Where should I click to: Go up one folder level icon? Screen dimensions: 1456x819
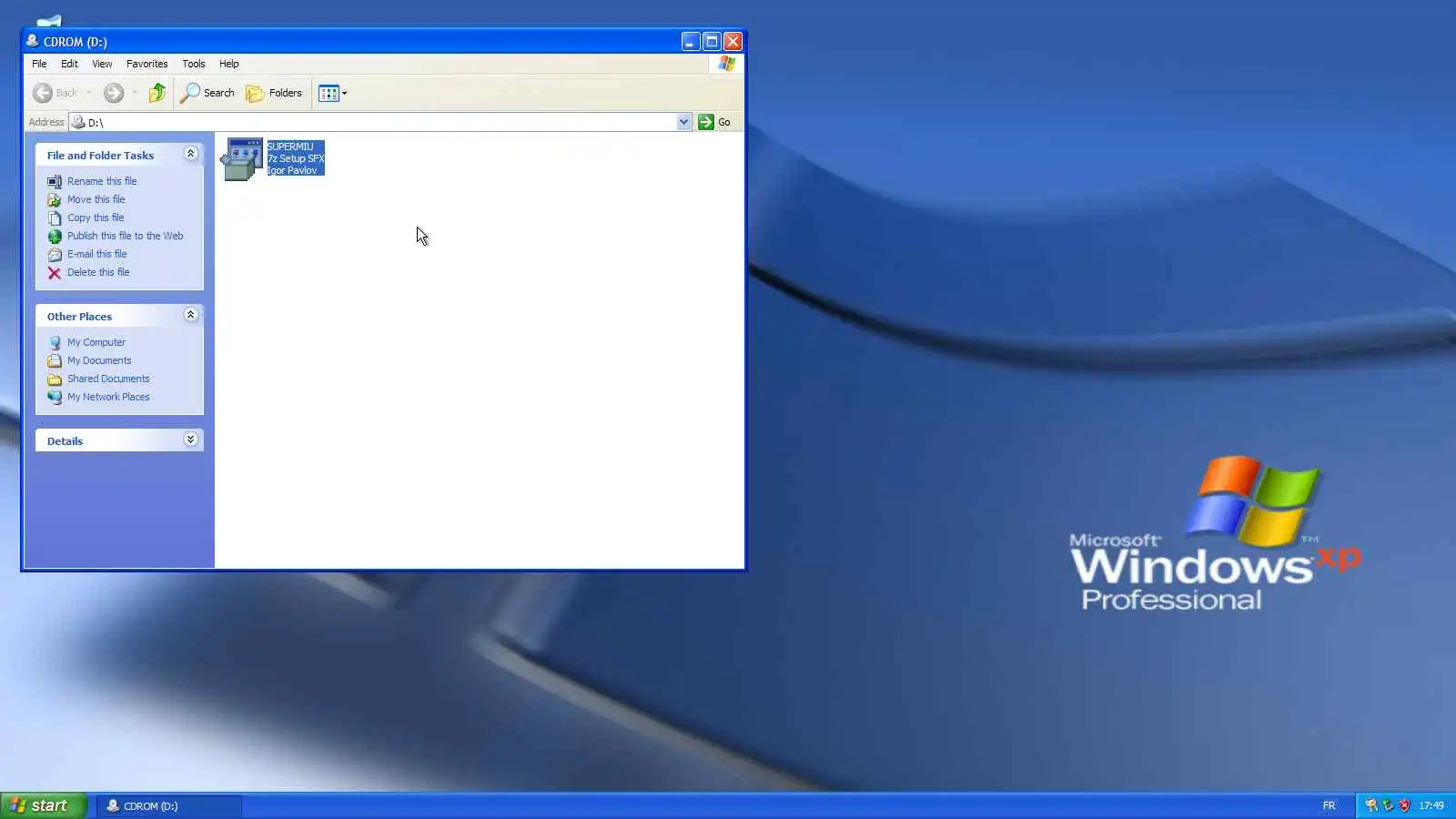[x=157, y=93]
